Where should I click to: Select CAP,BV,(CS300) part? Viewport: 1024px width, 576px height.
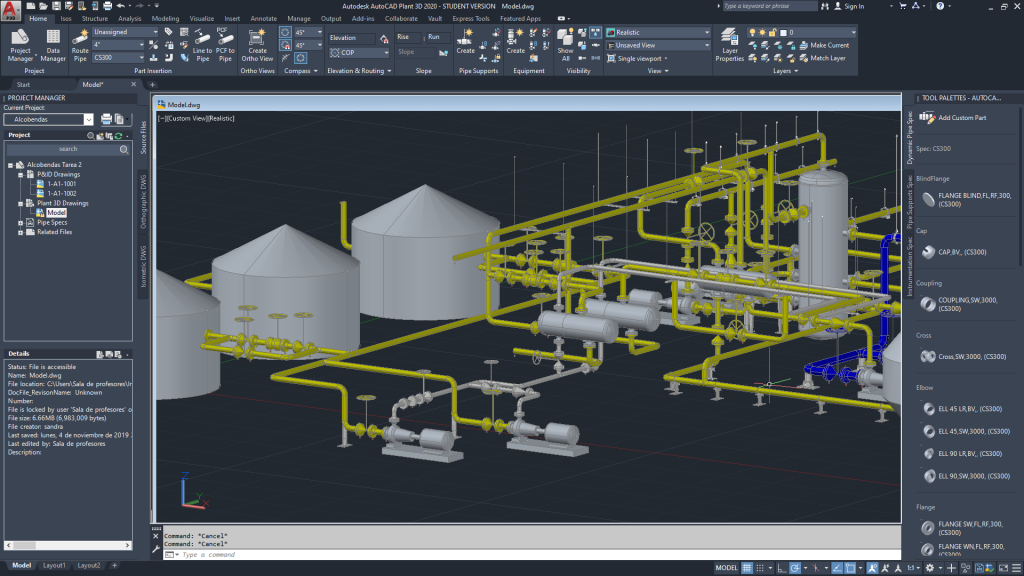(954, 252)
